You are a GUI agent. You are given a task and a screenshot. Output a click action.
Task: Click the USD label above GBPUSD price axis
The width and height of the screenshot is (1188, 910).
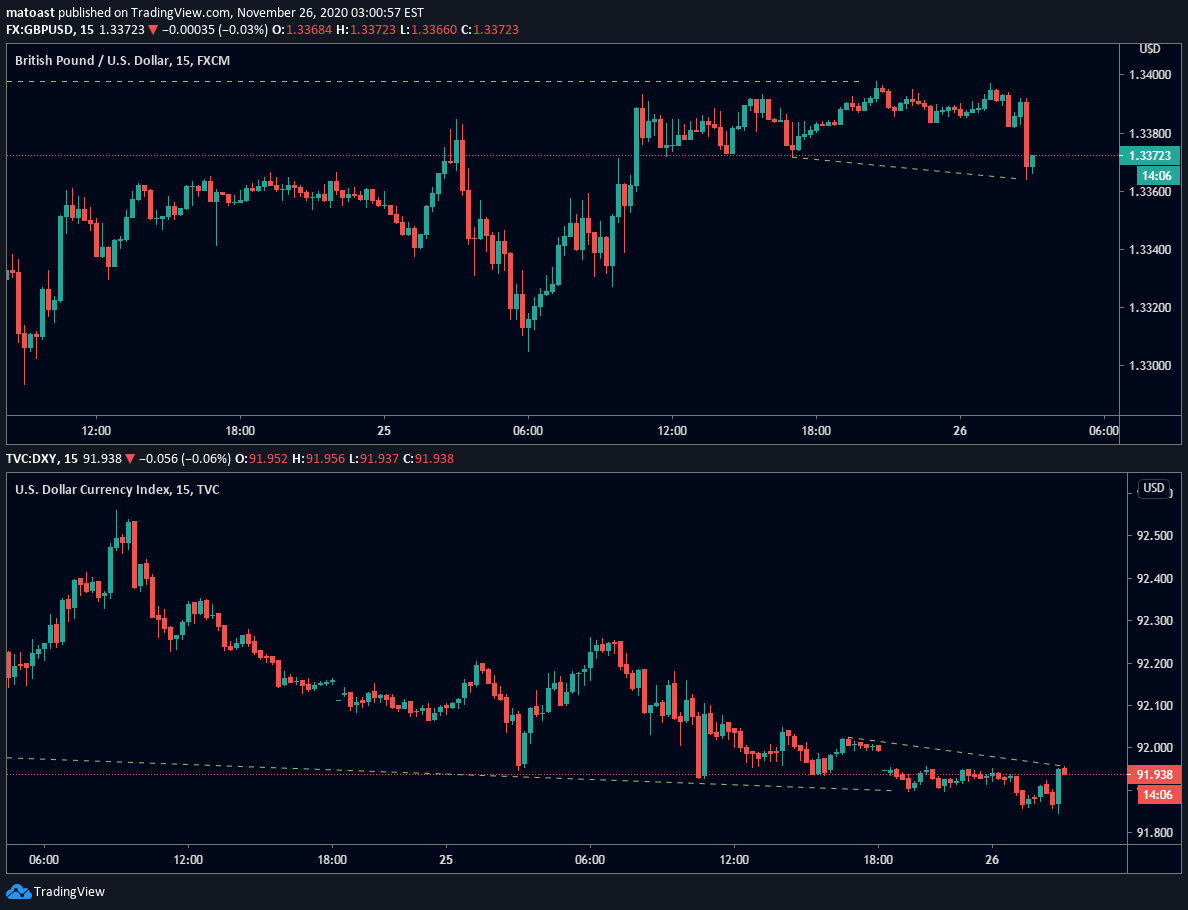click(1149, 48)
